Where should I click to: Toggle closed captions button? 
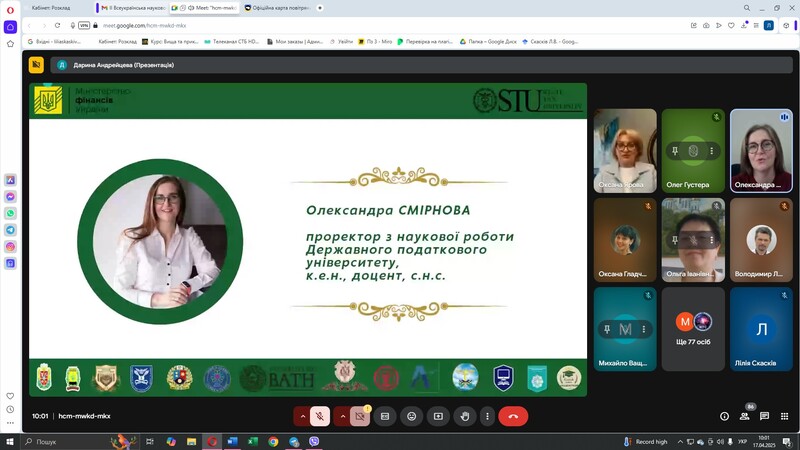(x=385, y=416)
